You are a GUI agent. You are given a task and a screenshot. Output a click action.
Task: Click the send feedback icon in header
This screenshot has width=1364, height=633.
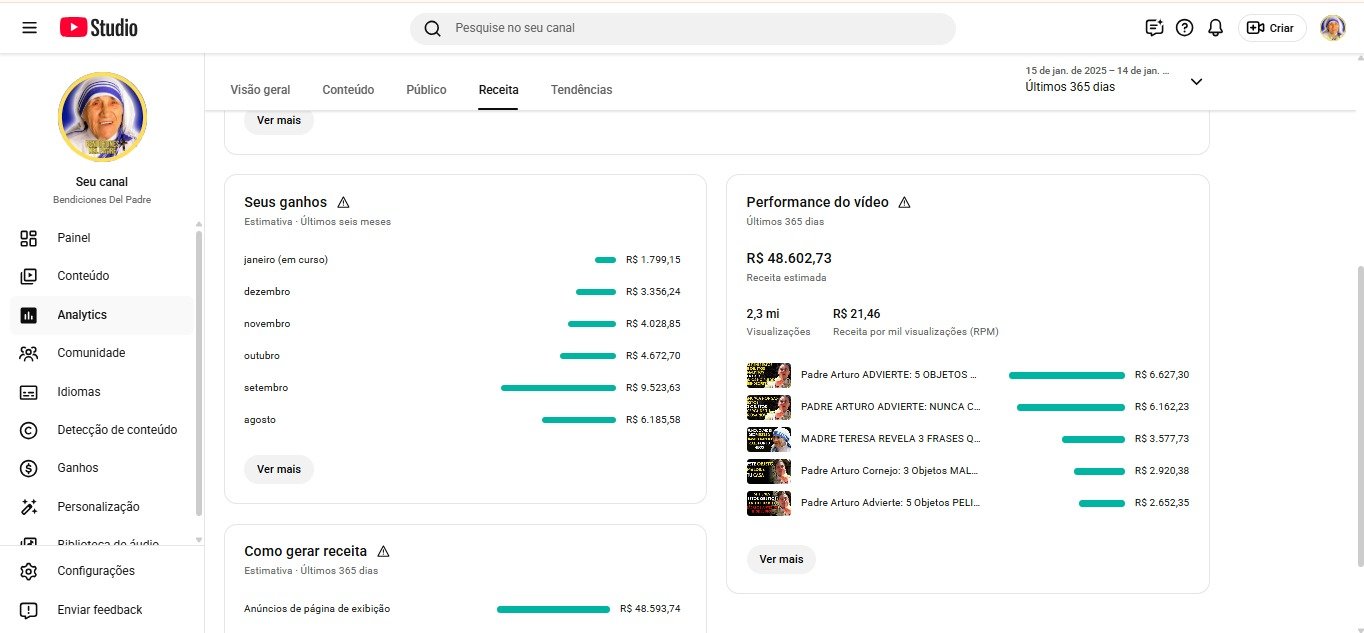coord(1154,28)
